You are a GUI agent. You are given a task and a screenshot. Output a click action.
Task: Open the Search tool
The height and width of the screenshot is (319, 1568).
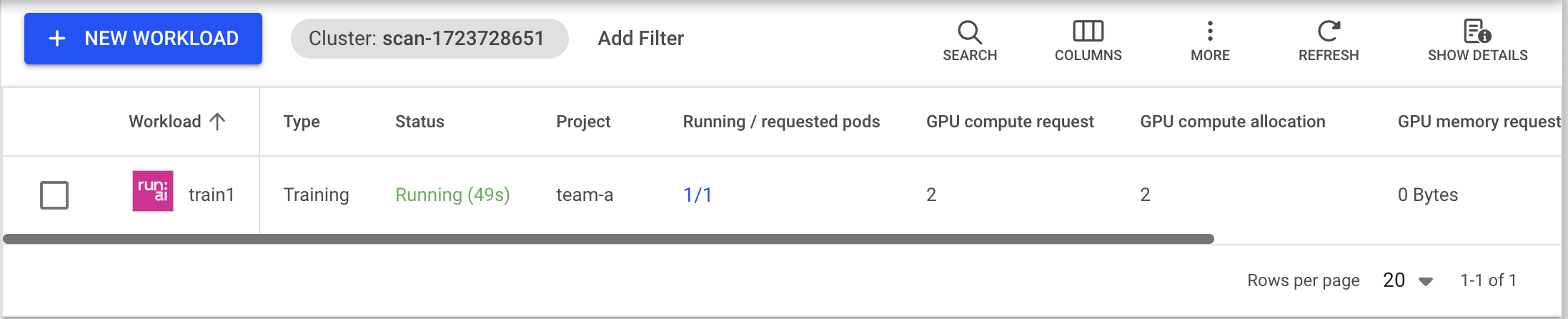[x=969, y=41]
